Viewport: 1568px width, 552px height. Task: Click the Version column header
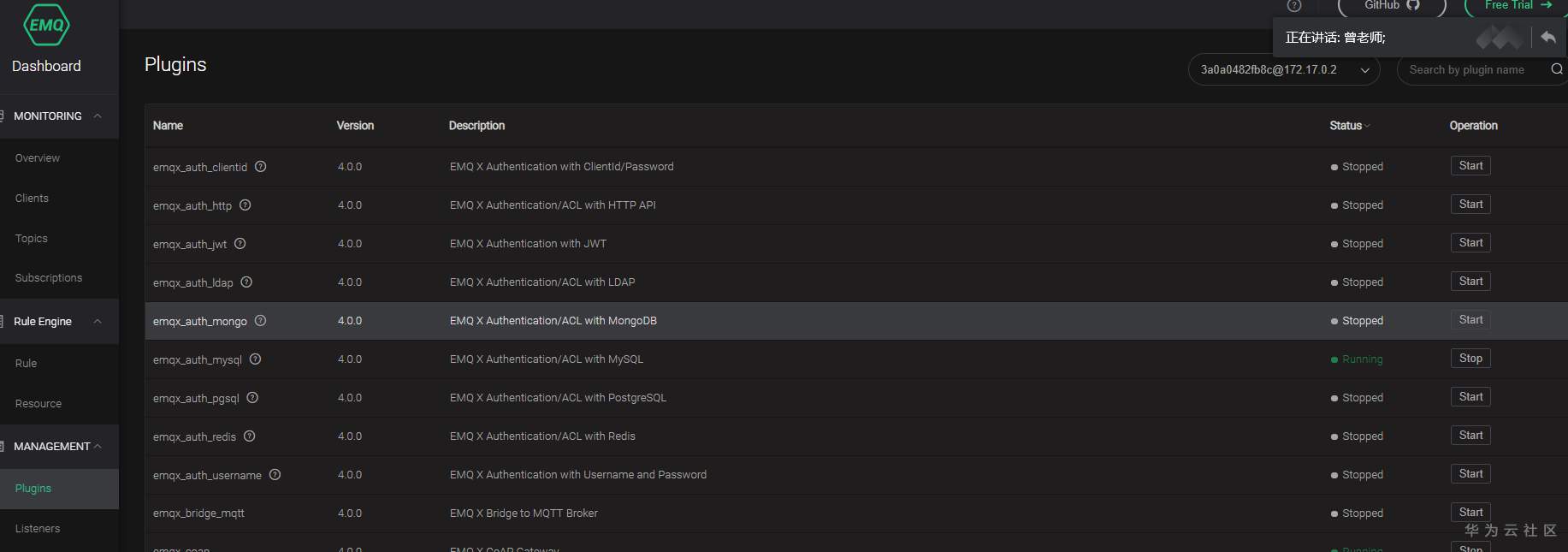click(x=355, y=126)
